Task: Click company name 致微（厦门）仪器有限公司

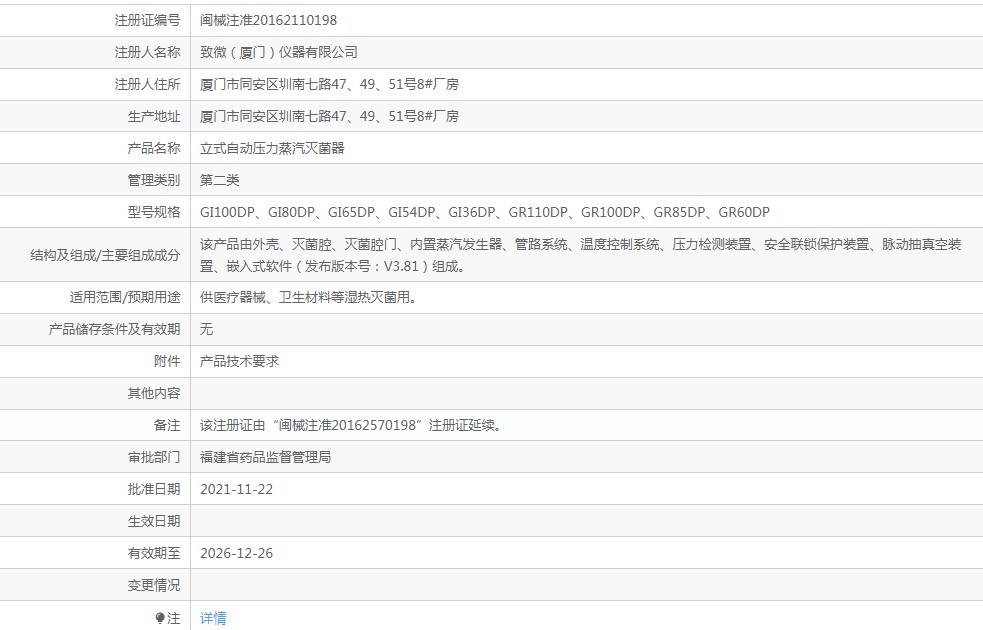Action: click(279, 52)
